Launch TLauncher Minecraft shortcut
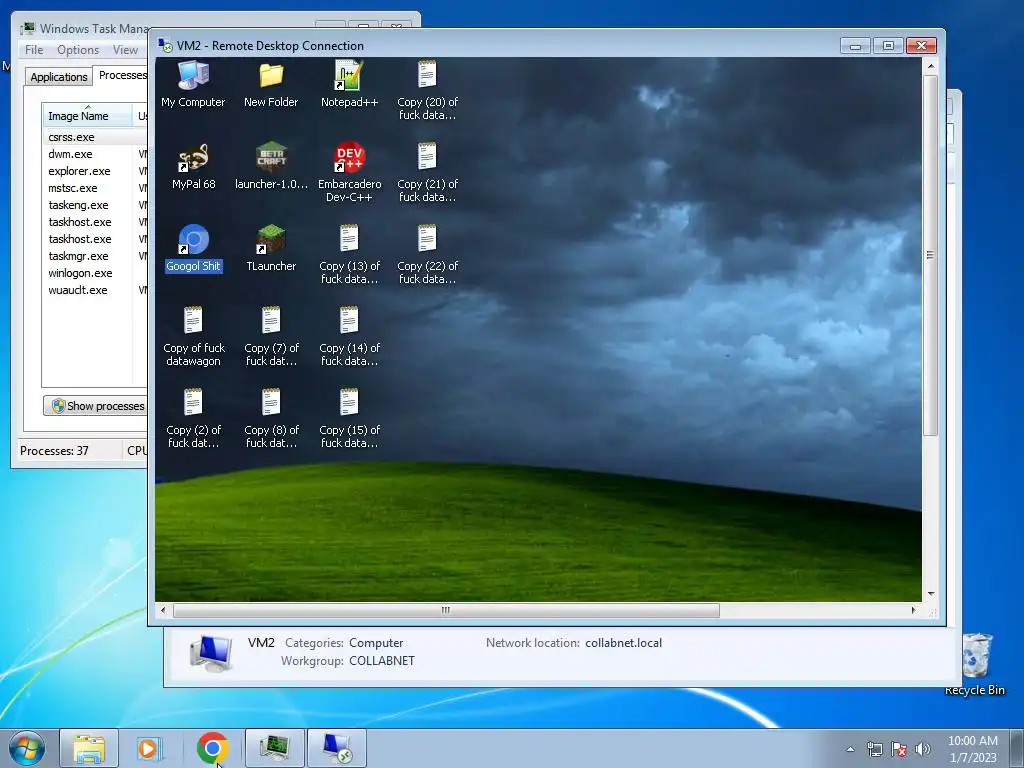This screenshot has width=1024, height=768. pos(271,248)
